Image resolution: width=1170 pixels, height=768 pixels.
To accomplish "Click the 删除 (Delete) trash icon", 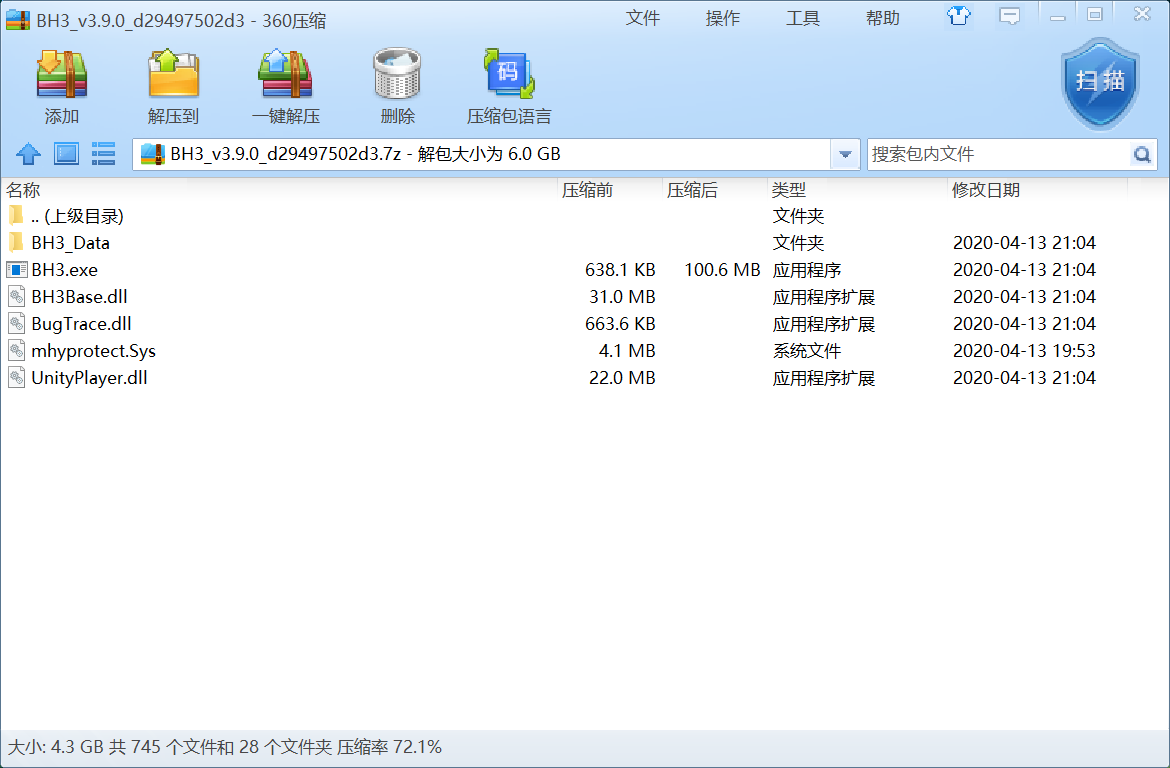I will coord(397,75).
